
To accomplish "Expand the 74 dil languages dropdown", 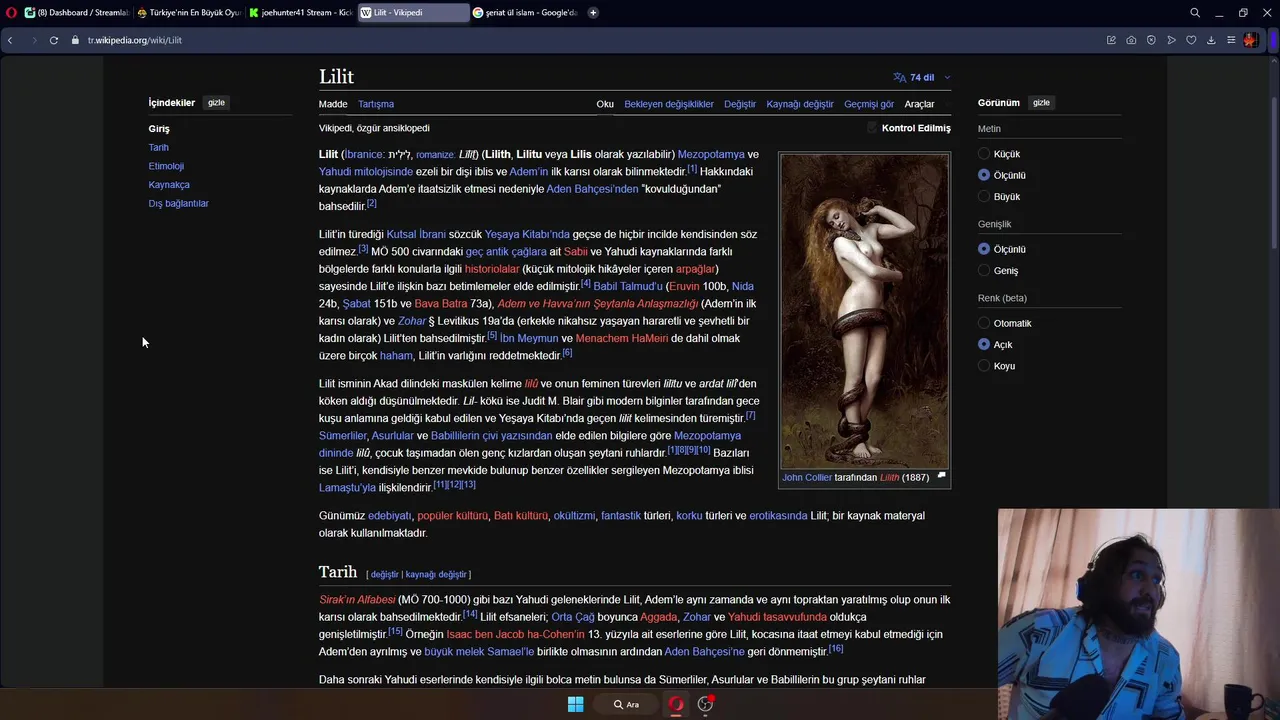I will point(922,77).
